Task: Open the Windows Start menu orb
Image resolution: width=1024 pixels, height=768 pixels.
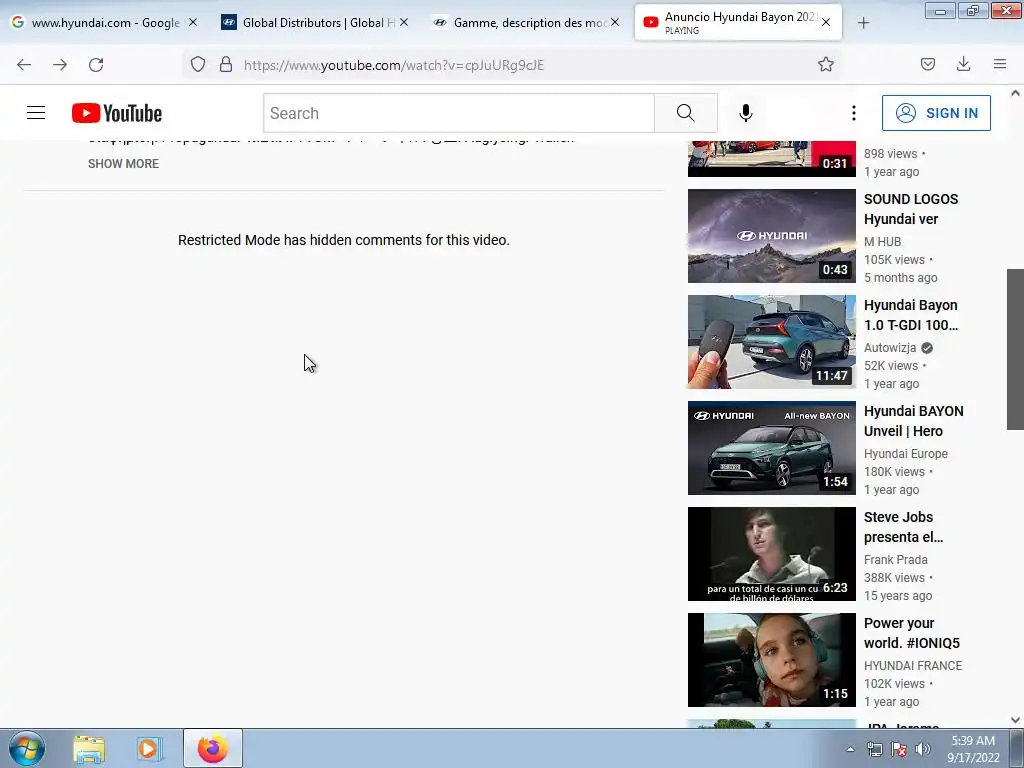Action: 27,748
